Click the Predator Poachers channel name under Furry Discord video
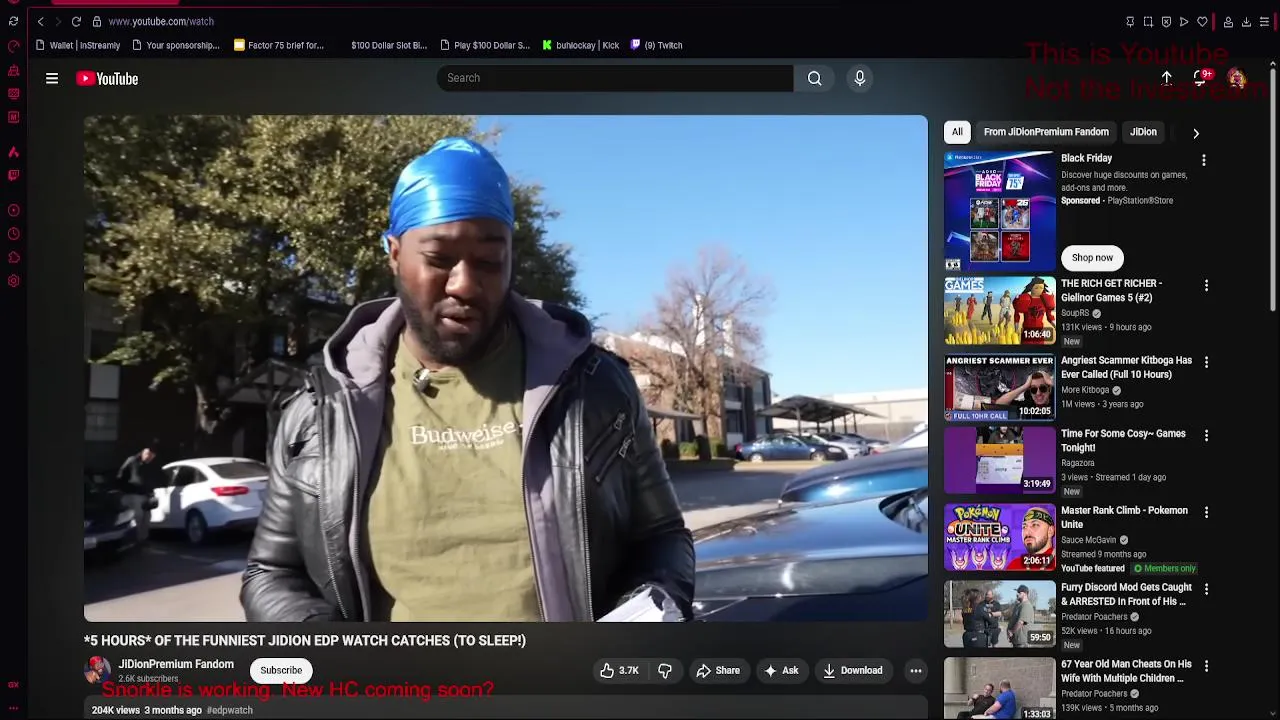The height and width of the screenshot is (720, 1280). 1094,617
